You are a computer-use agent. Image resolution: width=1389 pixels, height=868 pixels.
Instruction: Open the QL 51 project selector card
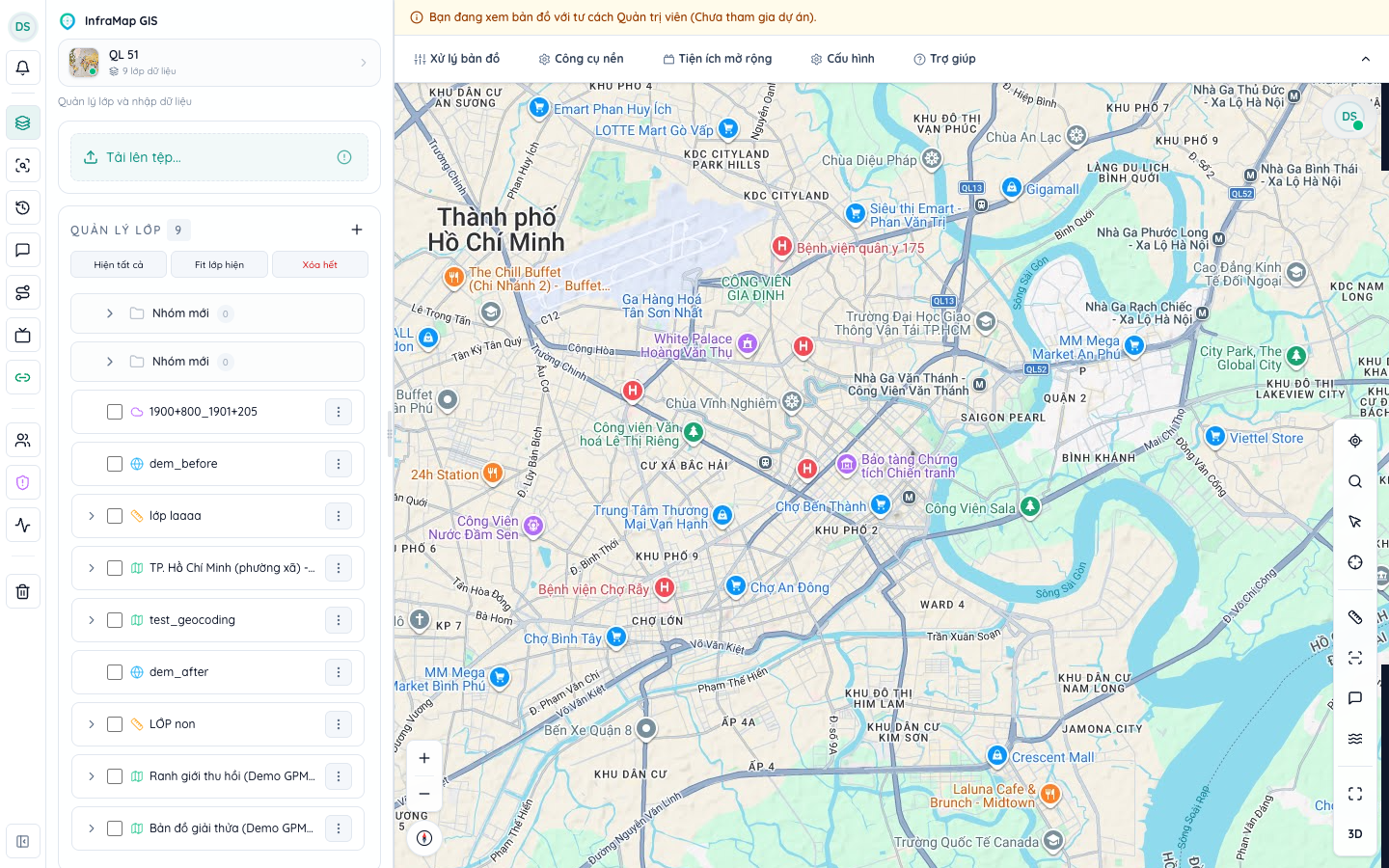pyautogui.click(x=220, y=63)
